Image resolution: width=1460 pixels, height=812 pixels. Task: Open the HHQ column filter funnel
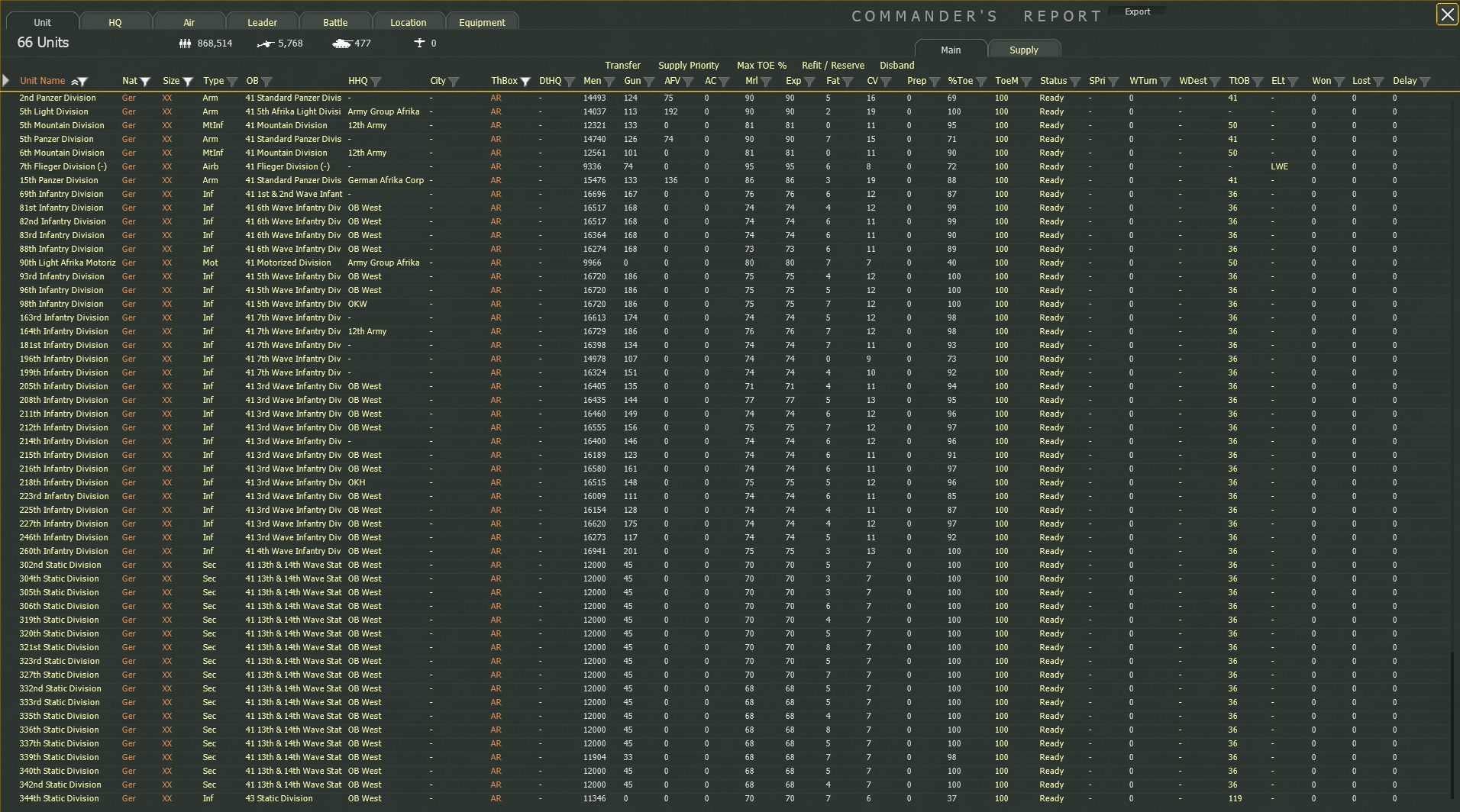pyautogui.click(x=376, y=82)
